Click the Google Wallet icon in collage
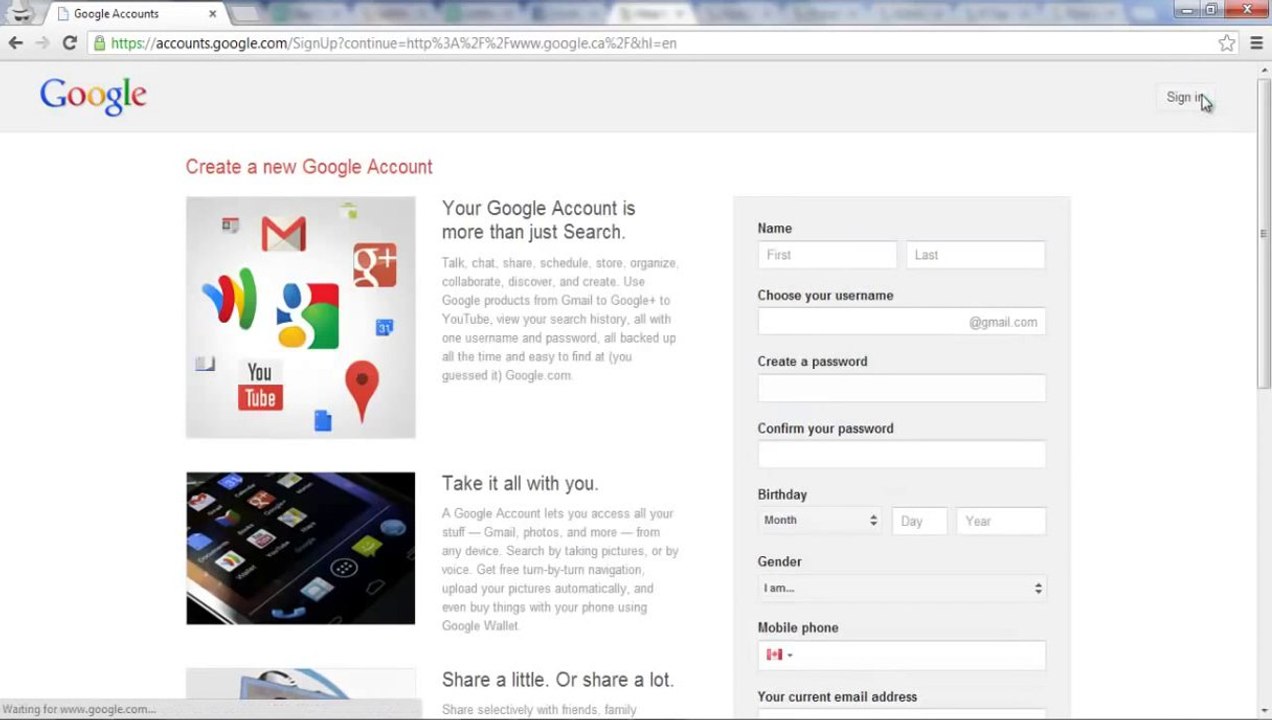The width and height of the screenshot is (1272, 720). coord(231,297)
